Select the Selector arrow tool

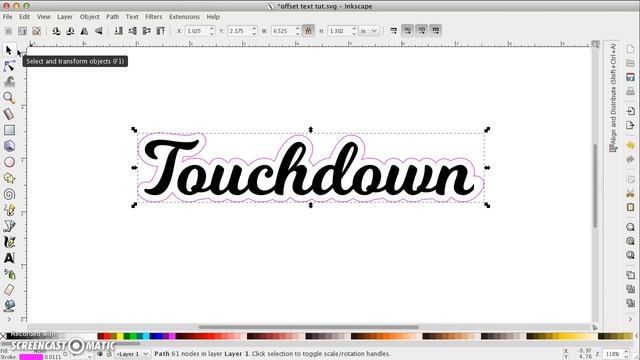click(9, 50)
